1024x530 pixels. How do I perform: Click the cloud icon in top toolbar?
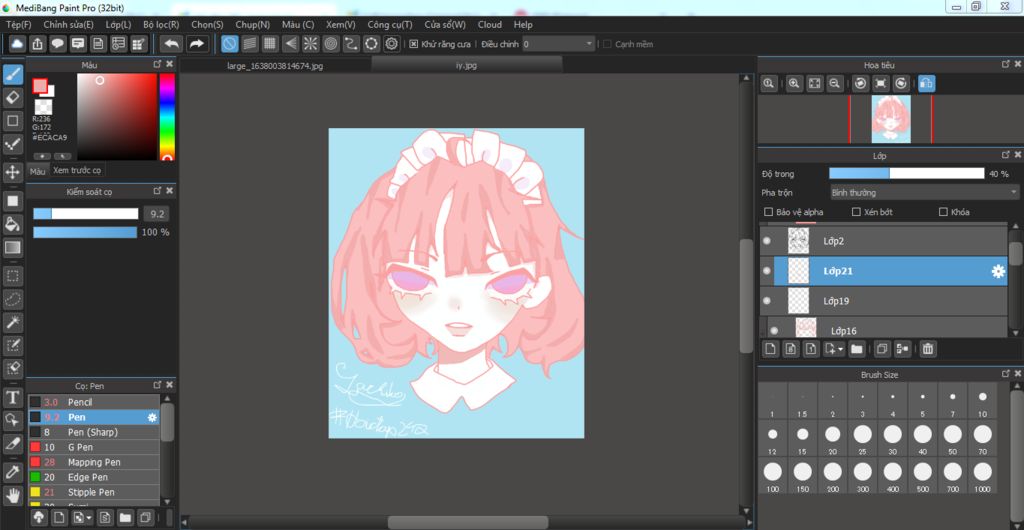tap(18, 44)
